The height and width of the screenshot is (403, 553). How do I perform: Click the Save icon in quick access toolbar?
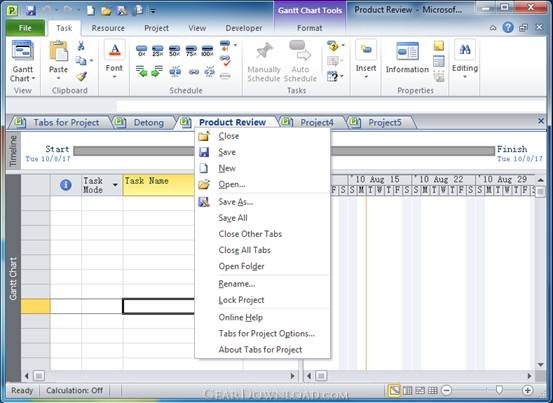(30, 10)
